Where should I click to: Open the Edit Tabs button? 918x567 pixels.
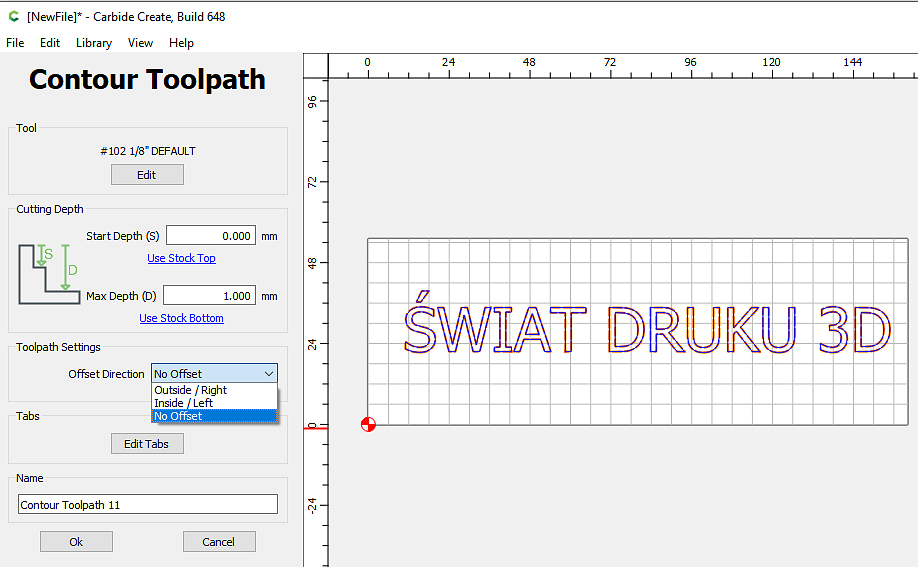pyautogui.click(x=148, y=444)
